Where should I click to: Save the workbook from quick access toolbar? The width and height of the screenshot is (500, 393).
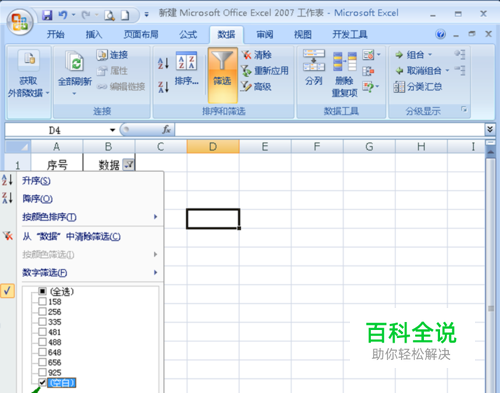[x=47, y=15]
